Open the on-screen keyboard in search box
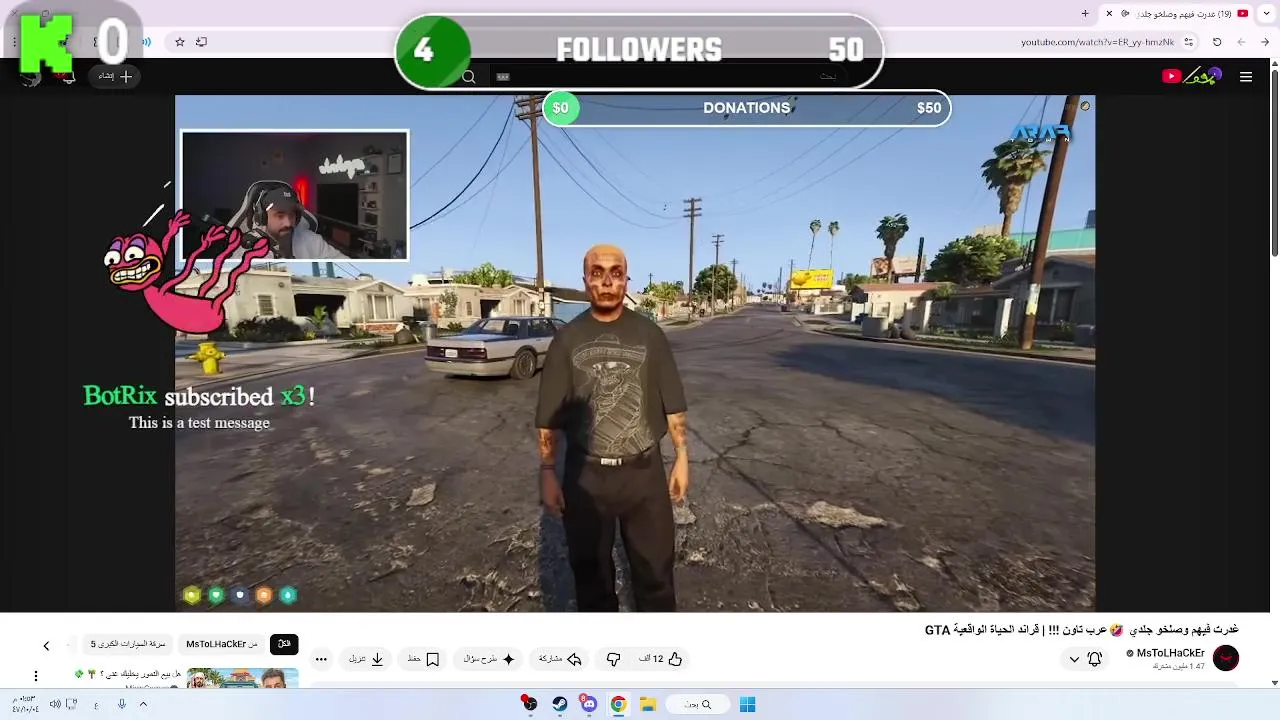 pos(503,77)
